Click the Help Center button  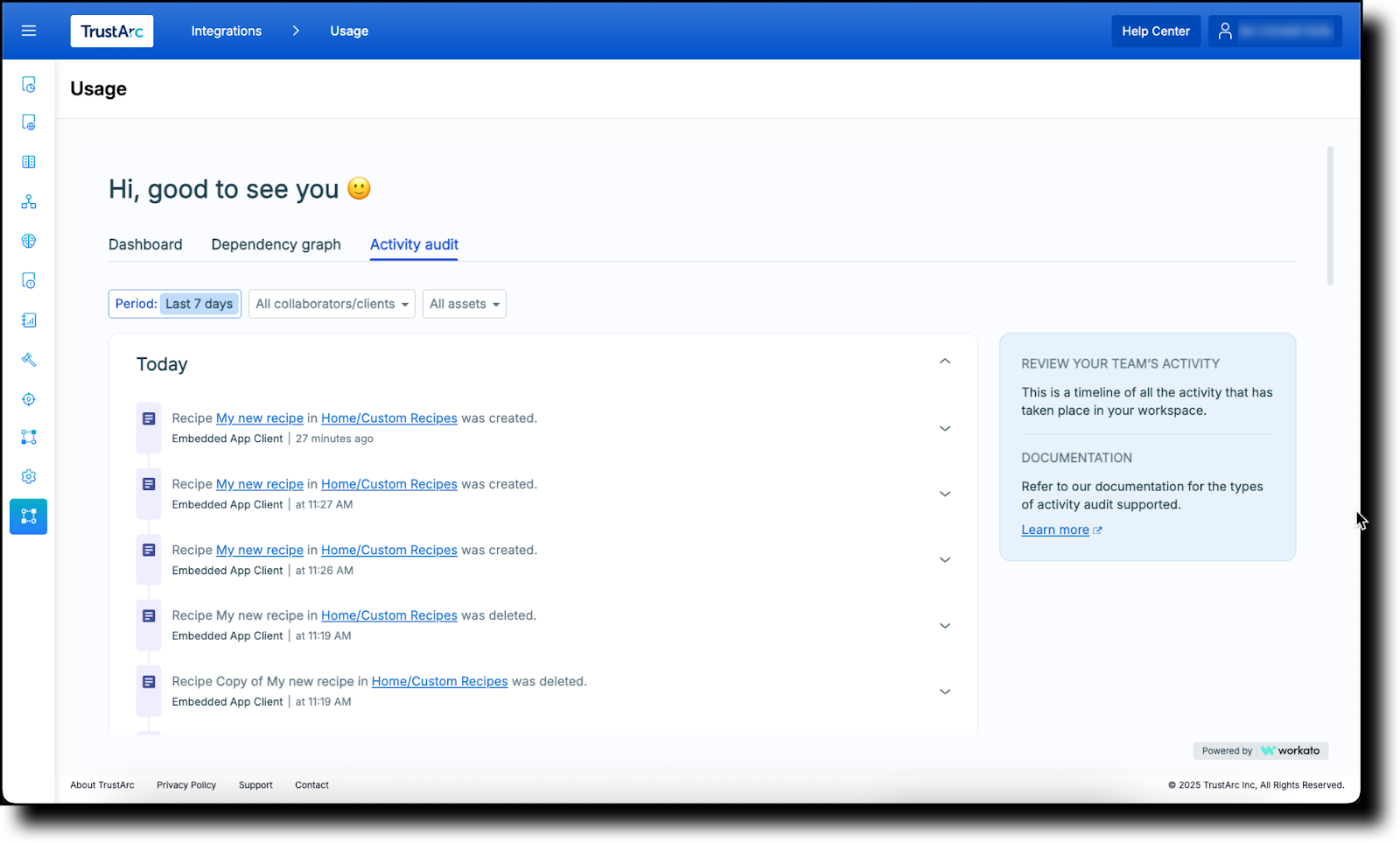(1155, 31)
